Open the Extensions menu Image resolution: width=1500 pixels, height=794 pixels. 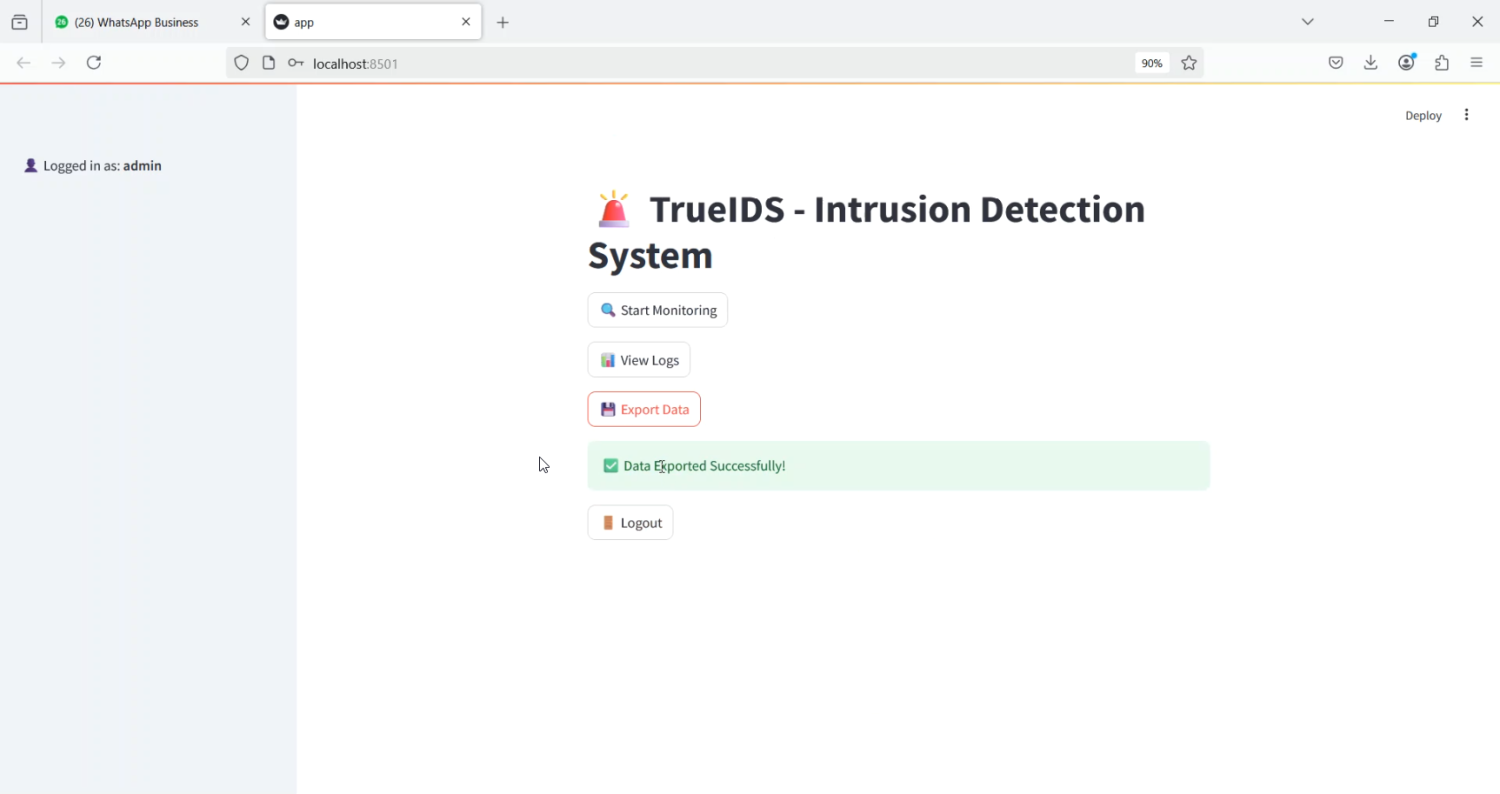pos(1442,63)
